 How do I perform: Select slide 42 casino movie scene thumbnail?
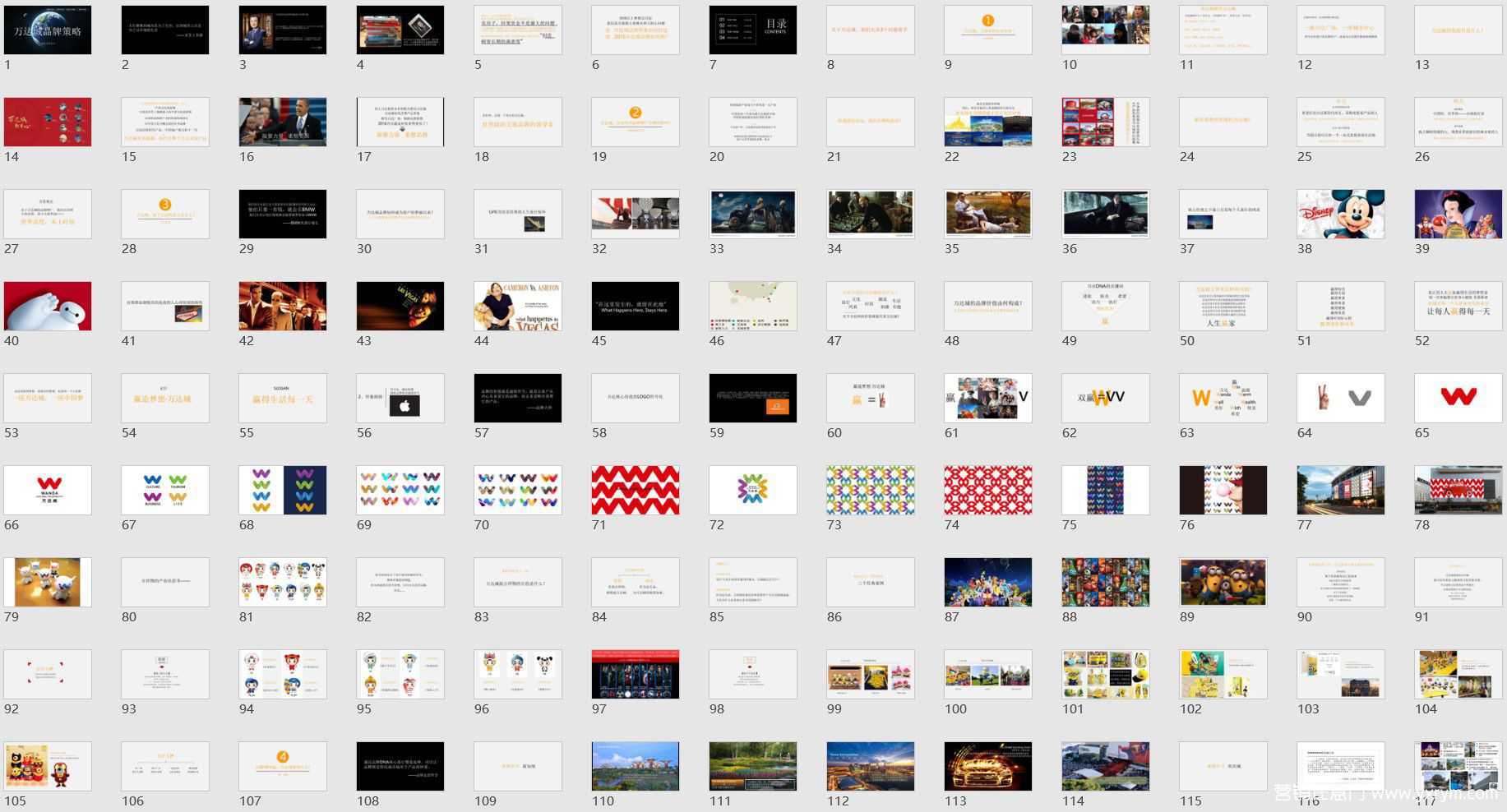tap(283, 307)
